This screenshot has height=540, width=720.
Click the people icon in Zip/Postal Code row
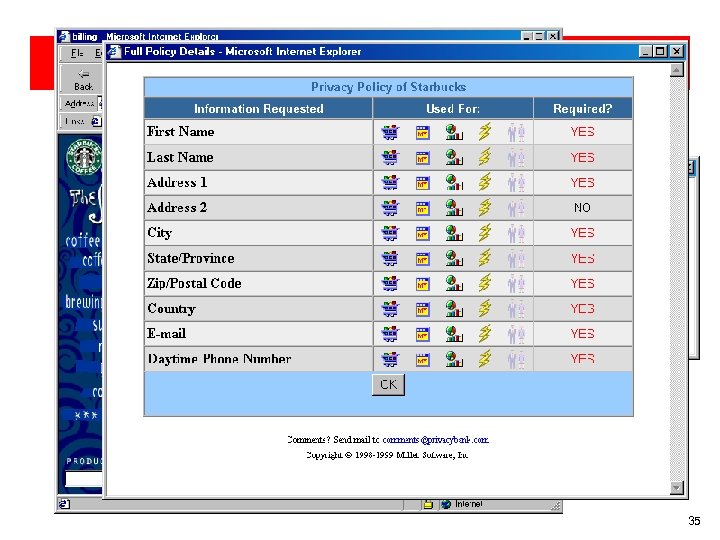pos(517,284)
